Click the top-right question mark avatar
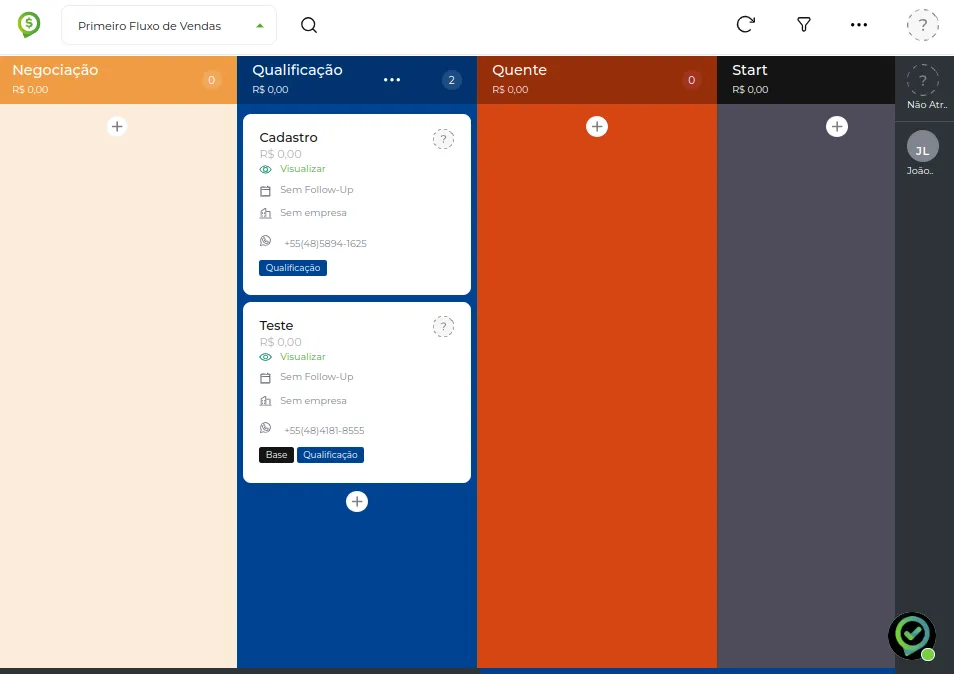Viewport: 954px width, 674px height. pos(922,25)
